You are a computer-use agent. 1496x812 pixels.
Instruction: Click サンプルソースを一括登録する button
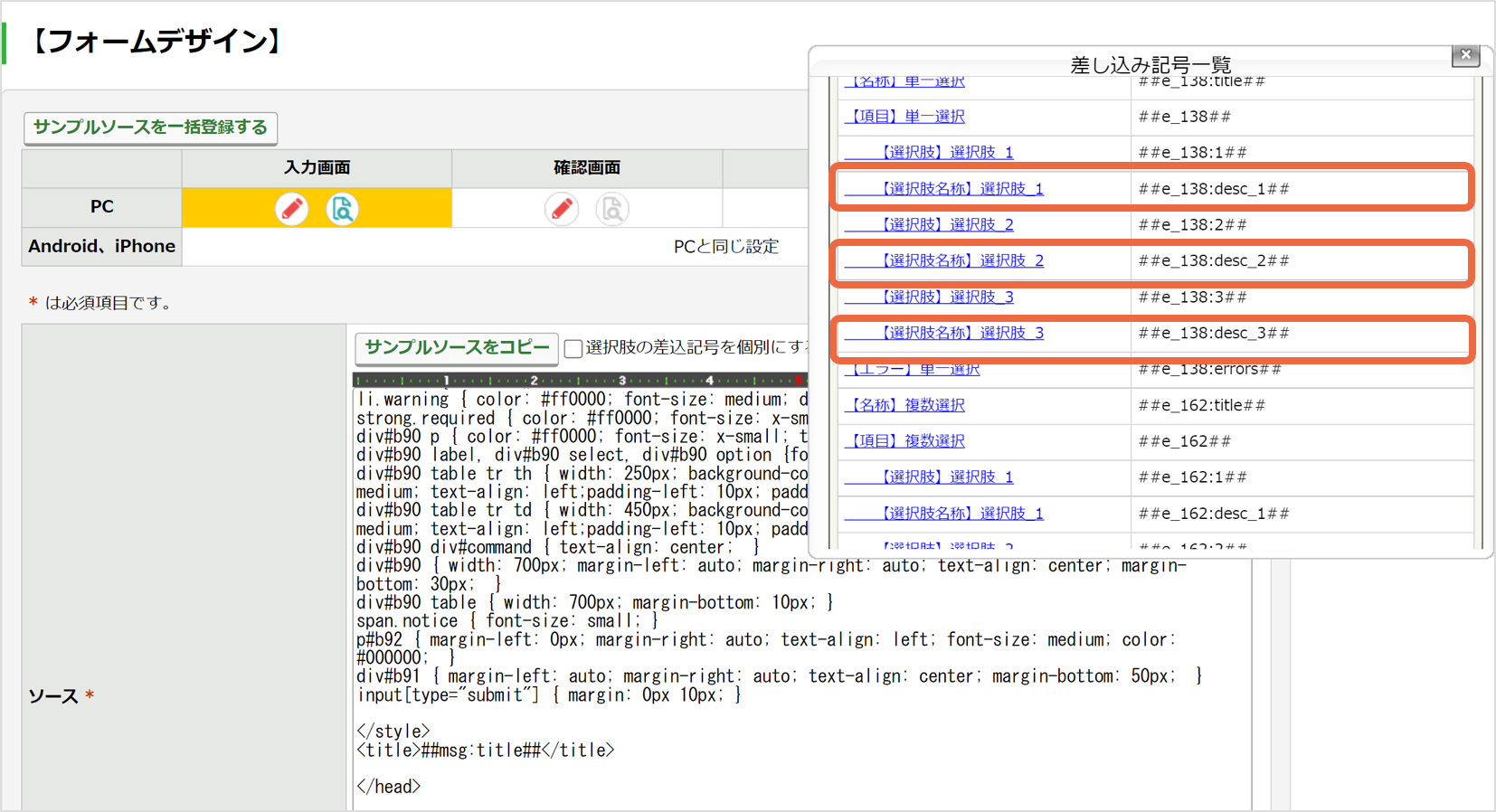tap(150, 127)
